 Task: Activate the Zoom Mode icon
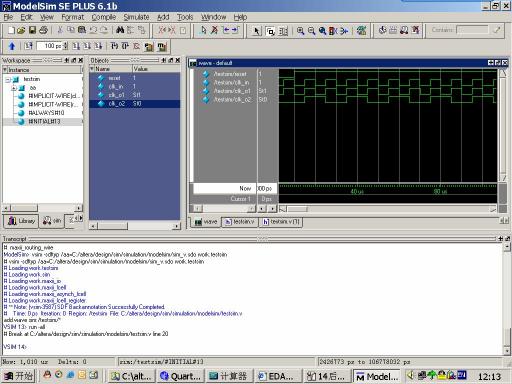(270, 31)
